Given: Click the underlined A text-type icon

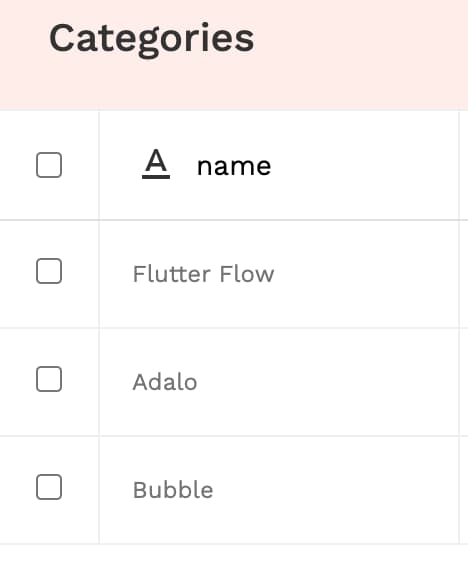Looking at the screenshot, I should tap(156, 164).
